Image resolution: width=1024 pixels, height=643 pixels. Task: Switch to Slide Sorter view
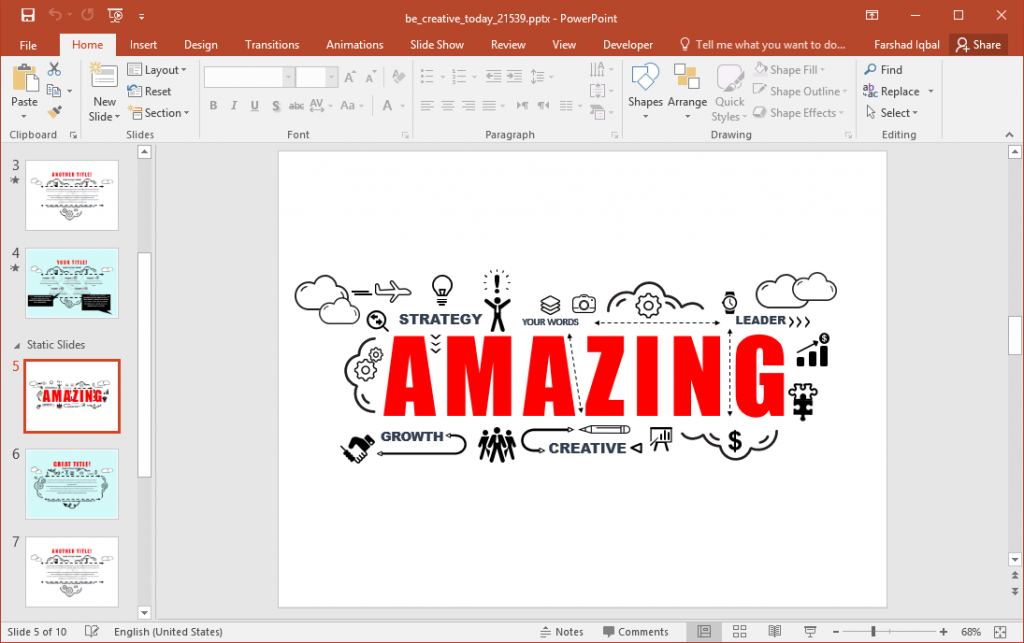point(739,631)
